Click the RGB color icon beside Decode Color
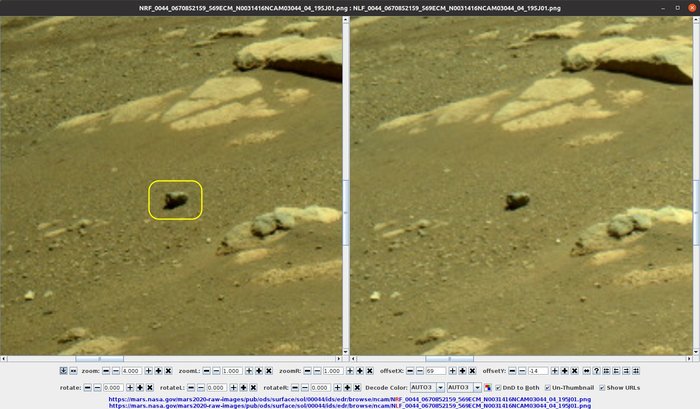700x409 pixels. (x=488, y=388)
